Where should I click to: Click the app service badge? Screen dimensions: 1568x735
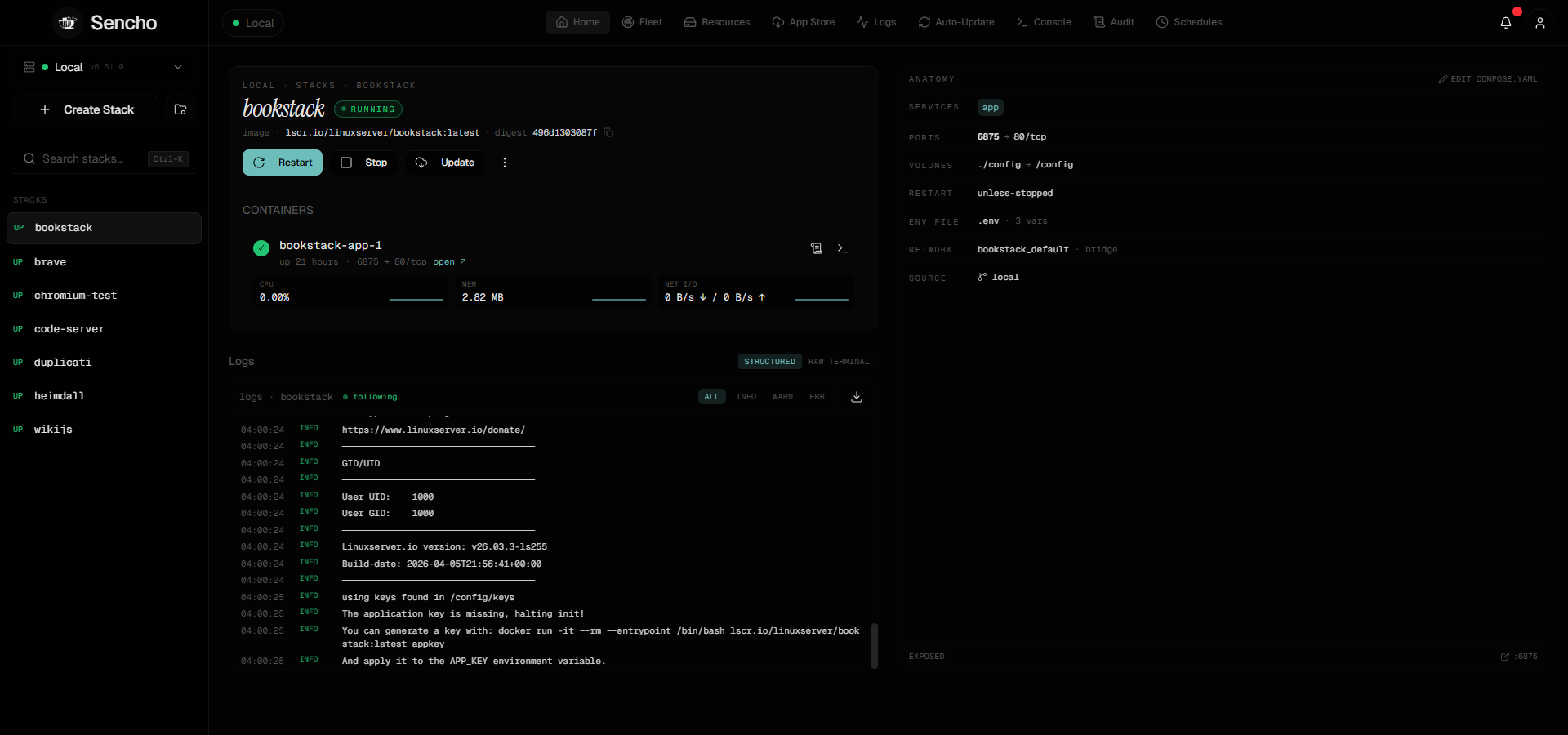pos(991,108)
